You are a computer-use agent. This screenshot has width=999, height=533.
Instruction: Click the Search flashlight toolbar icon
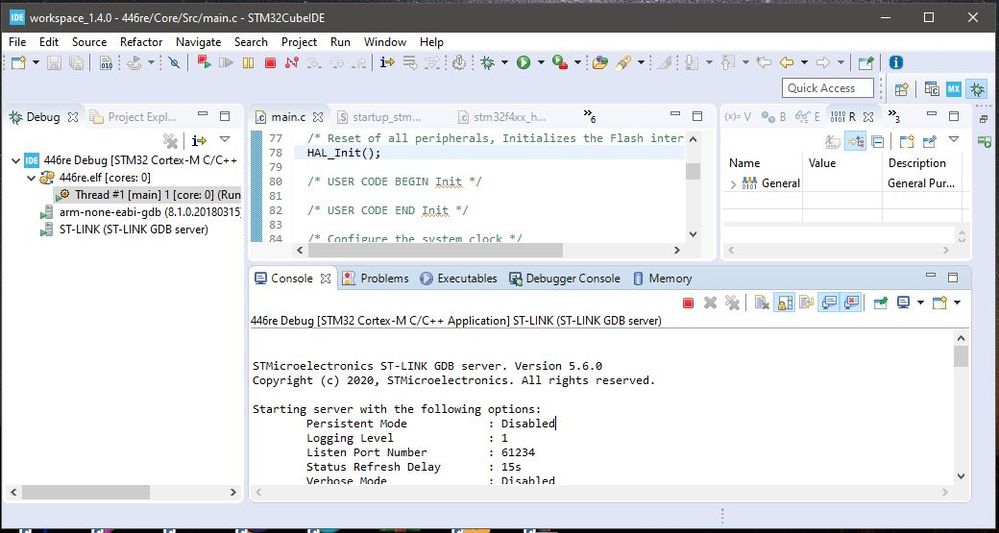point(622,62)
